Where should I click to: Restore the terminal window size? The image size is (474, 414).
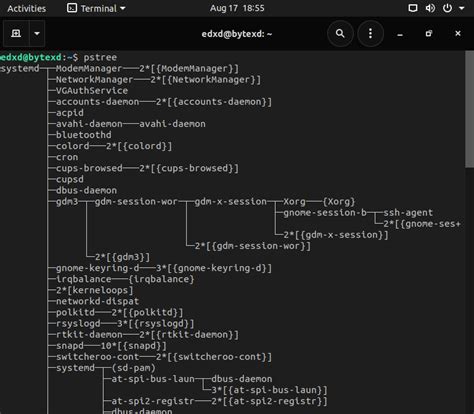[x=429, y=33]
